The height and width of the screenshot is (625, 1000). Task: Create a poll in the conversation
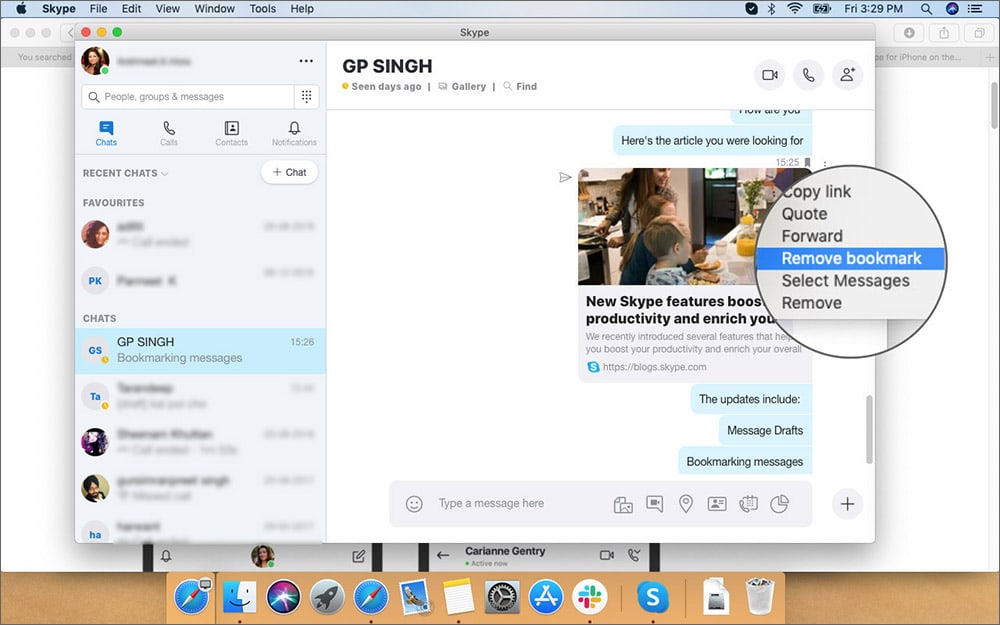tap(779, 504)
